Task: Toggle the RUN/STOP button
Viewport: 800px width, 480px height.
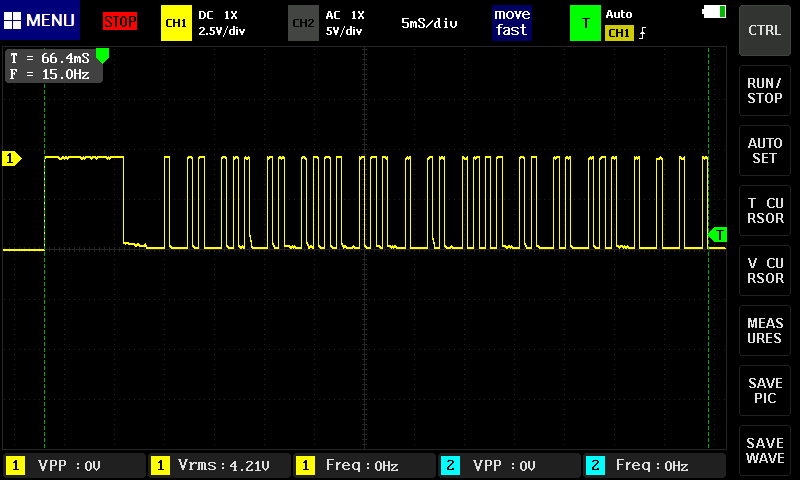Action: point(765,91)
